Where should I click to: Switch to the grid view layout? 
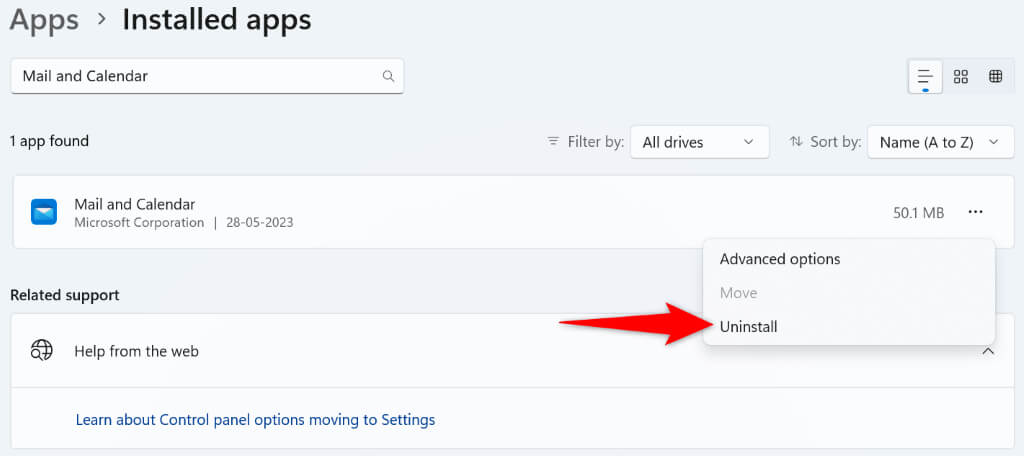click(x=960, y=77)
